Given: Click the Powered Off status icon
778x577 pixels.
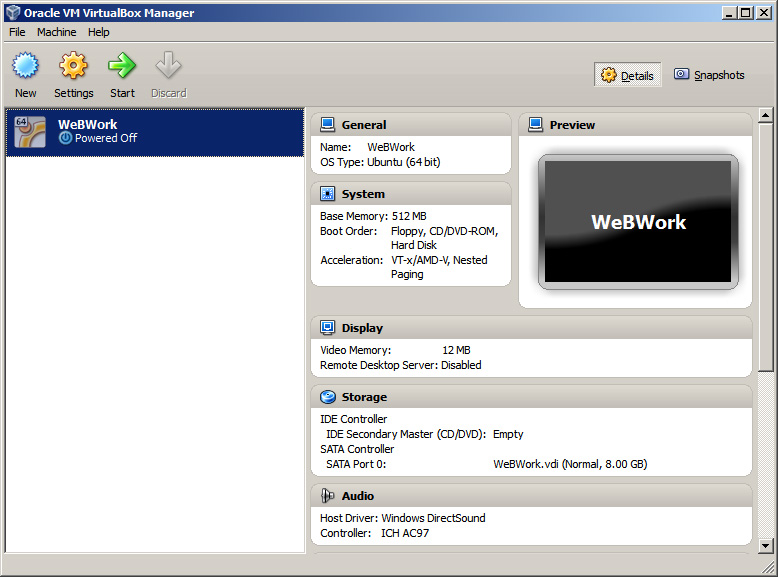Looking at the screenshot, I should (x=65, y=138).
